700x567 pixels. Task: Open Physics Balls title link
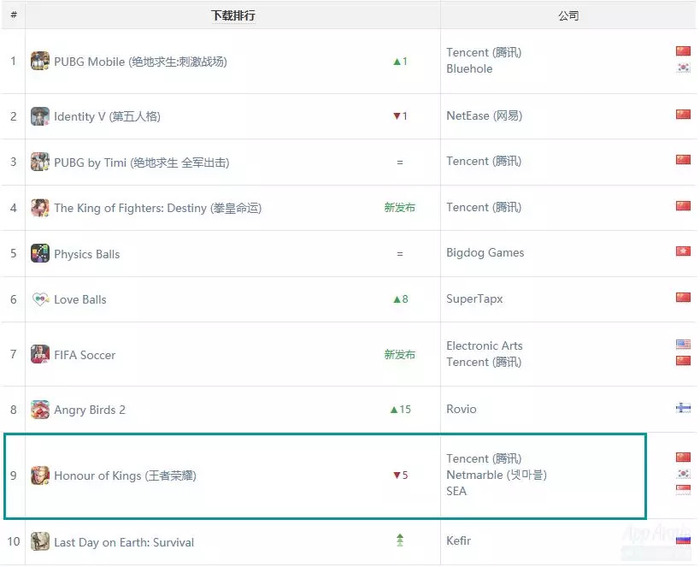click(x=87, y=254)
